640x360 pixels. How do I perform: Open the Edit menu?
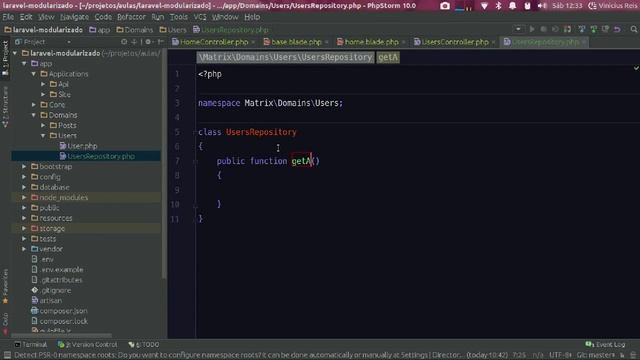point(26,17)
